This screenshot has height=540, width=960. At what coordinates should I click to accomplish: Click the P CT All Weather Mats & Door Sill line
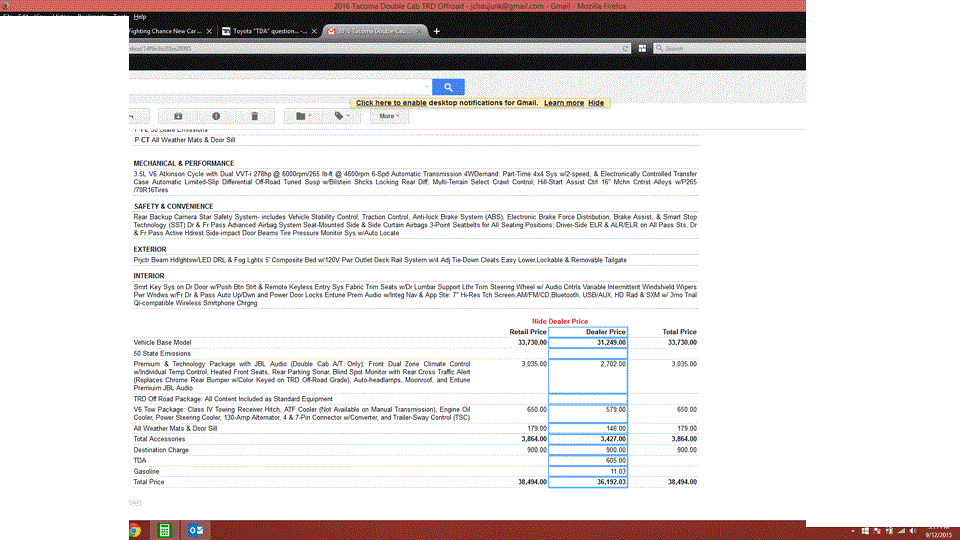point(184,140)
